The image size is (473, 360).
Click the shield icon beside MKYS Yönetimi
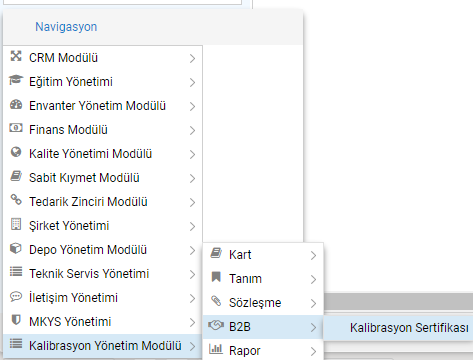[x=16, y=320]
